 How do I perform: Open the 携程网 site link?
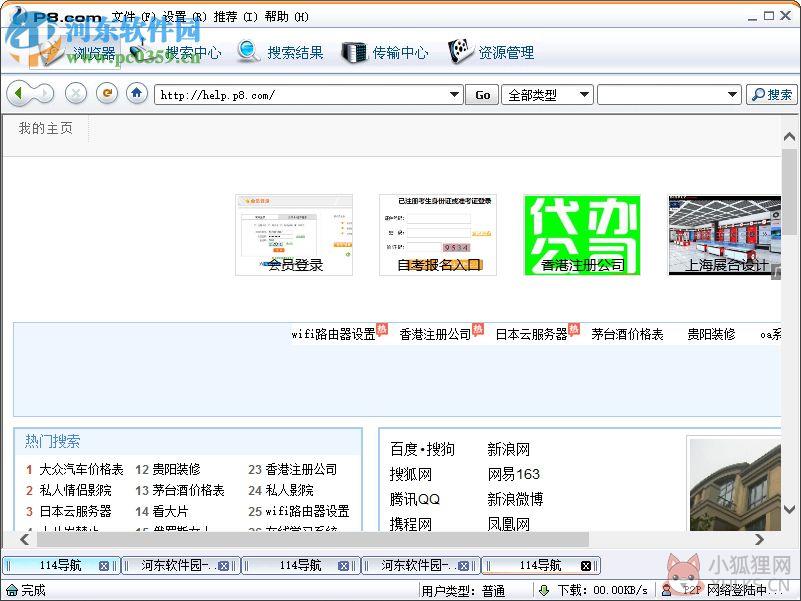coord(411,524)
